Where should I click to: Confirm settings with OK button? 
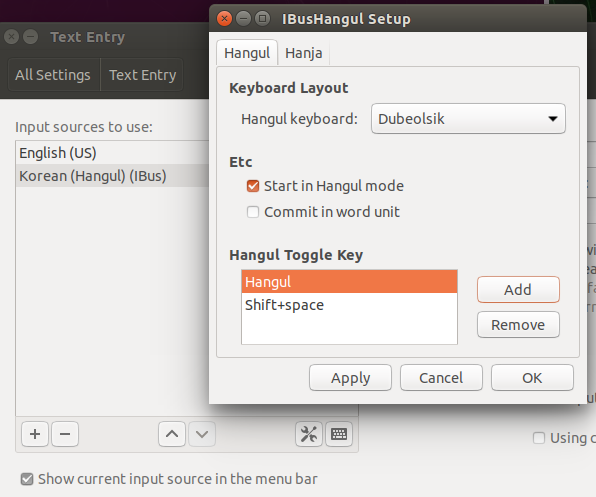point(532,378)
